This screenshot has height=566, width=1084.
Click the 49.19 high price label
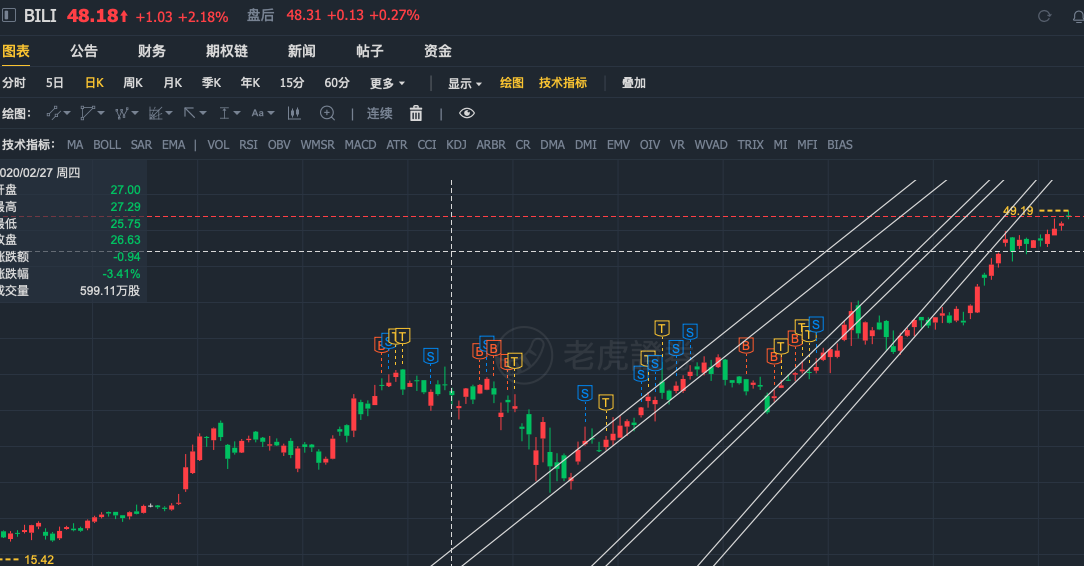click(1018, 211)
